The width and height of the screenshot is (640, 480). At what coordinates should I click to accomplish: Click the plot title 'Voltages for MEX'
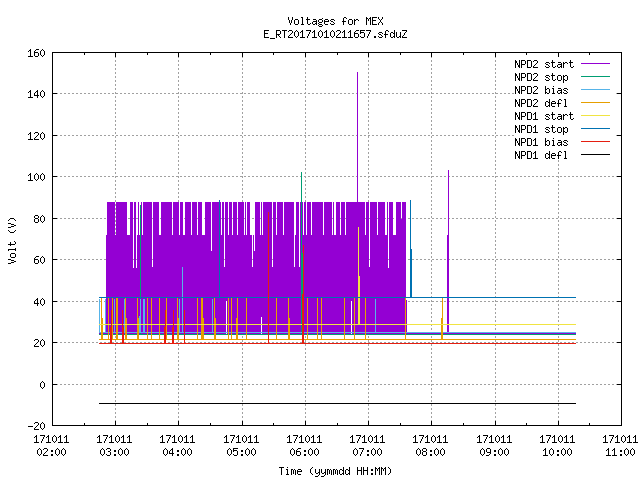(x=335, y=21)
